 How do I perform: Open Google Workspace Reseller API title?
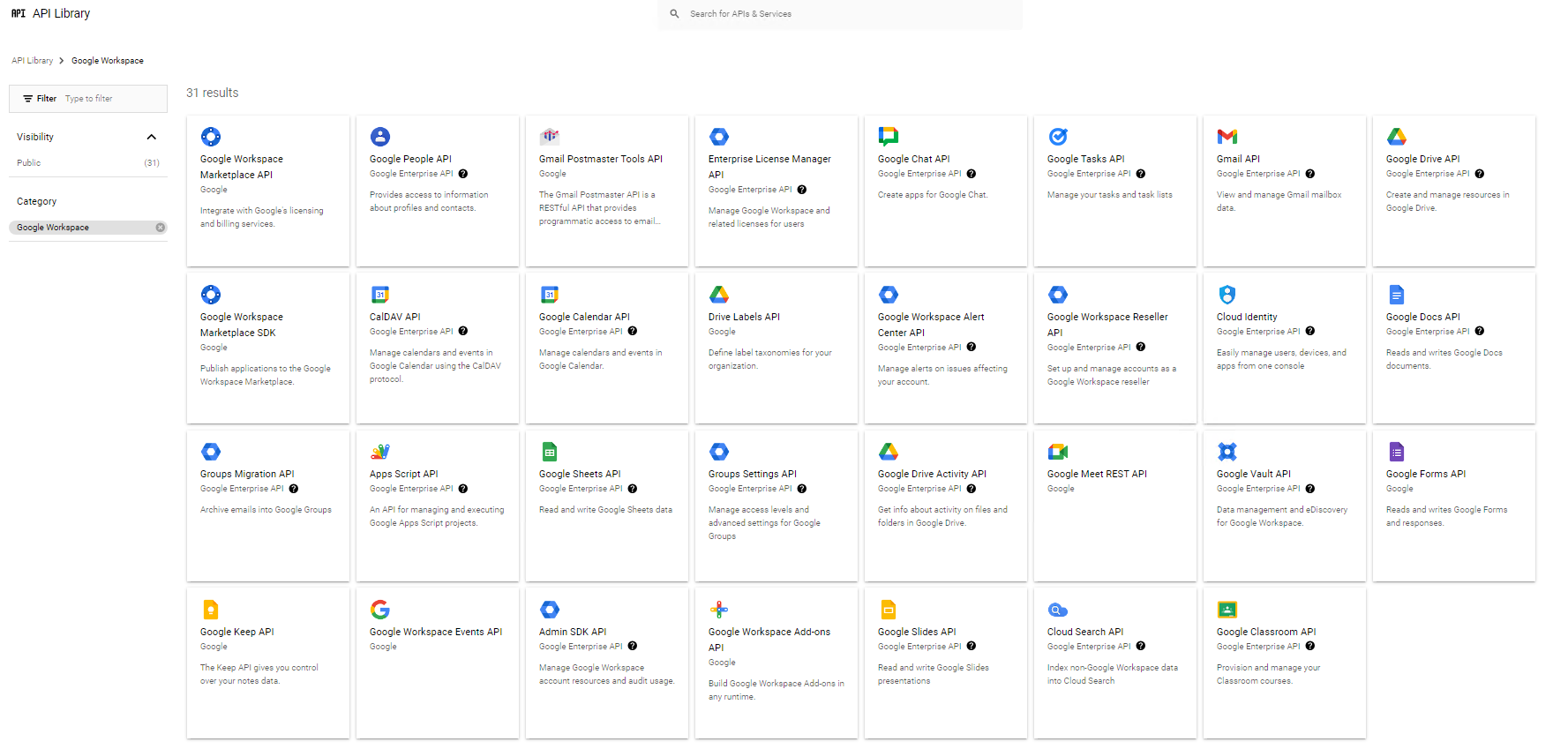coord(1107,325)
